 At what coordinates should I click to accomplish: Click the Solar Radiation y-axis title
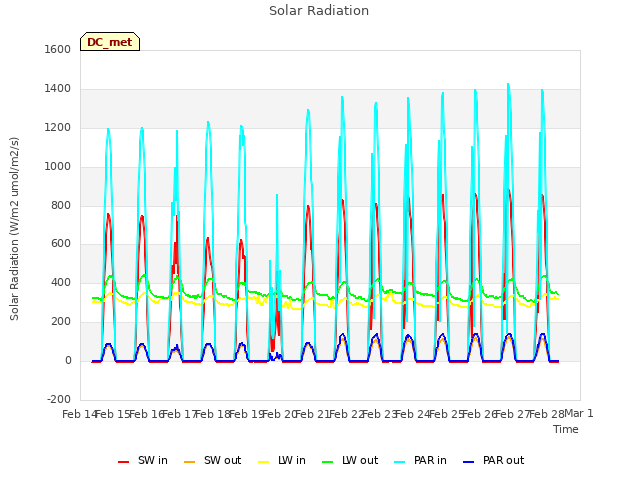pyautogui.click(x=14, y=229)
